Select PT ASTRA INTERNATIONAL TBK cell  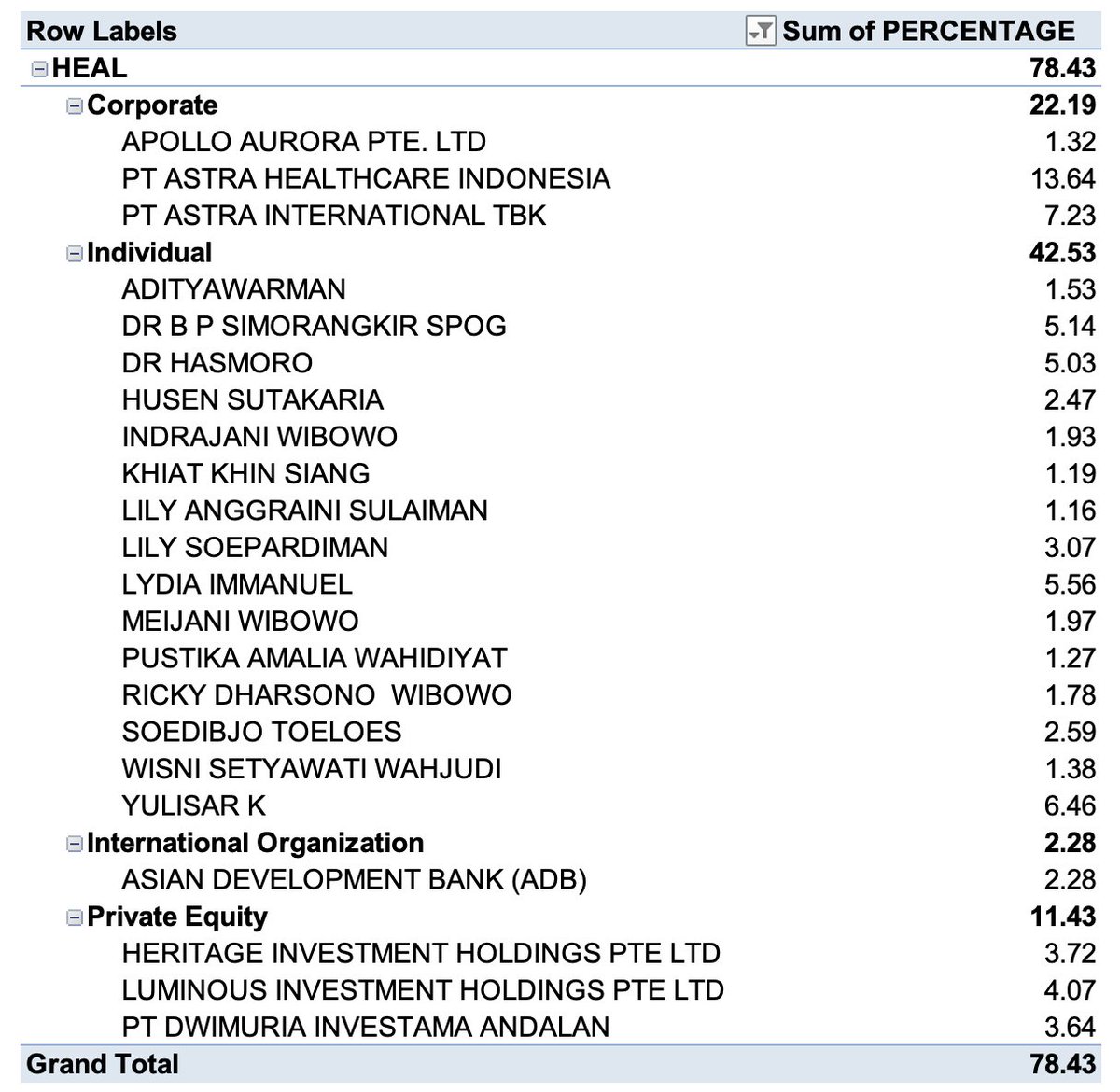pos(334,216)
